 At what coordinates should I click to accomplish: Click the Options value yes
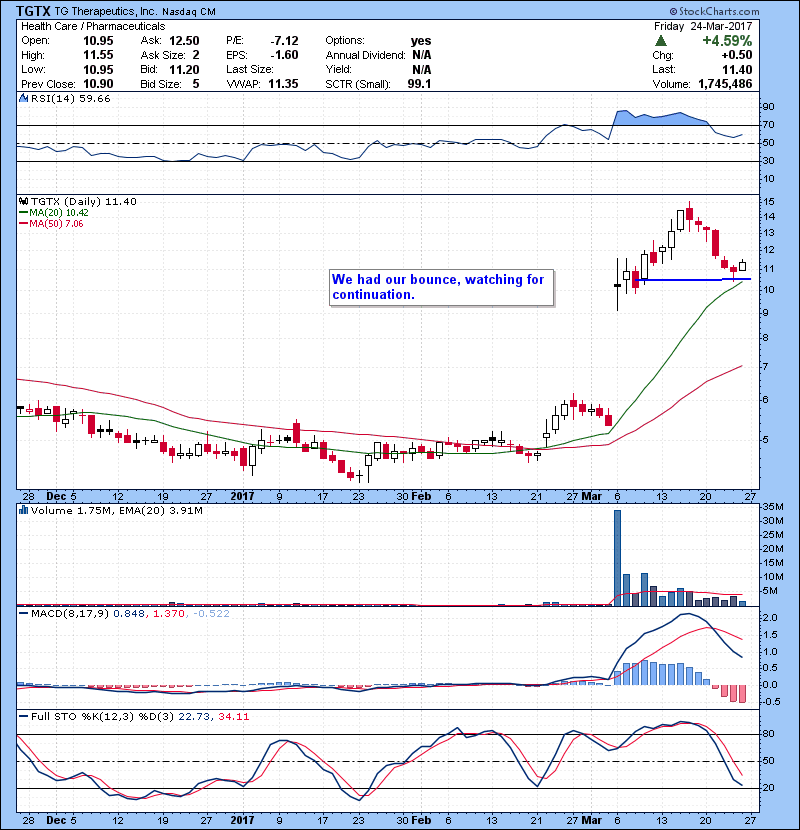[x=421, y=41]
